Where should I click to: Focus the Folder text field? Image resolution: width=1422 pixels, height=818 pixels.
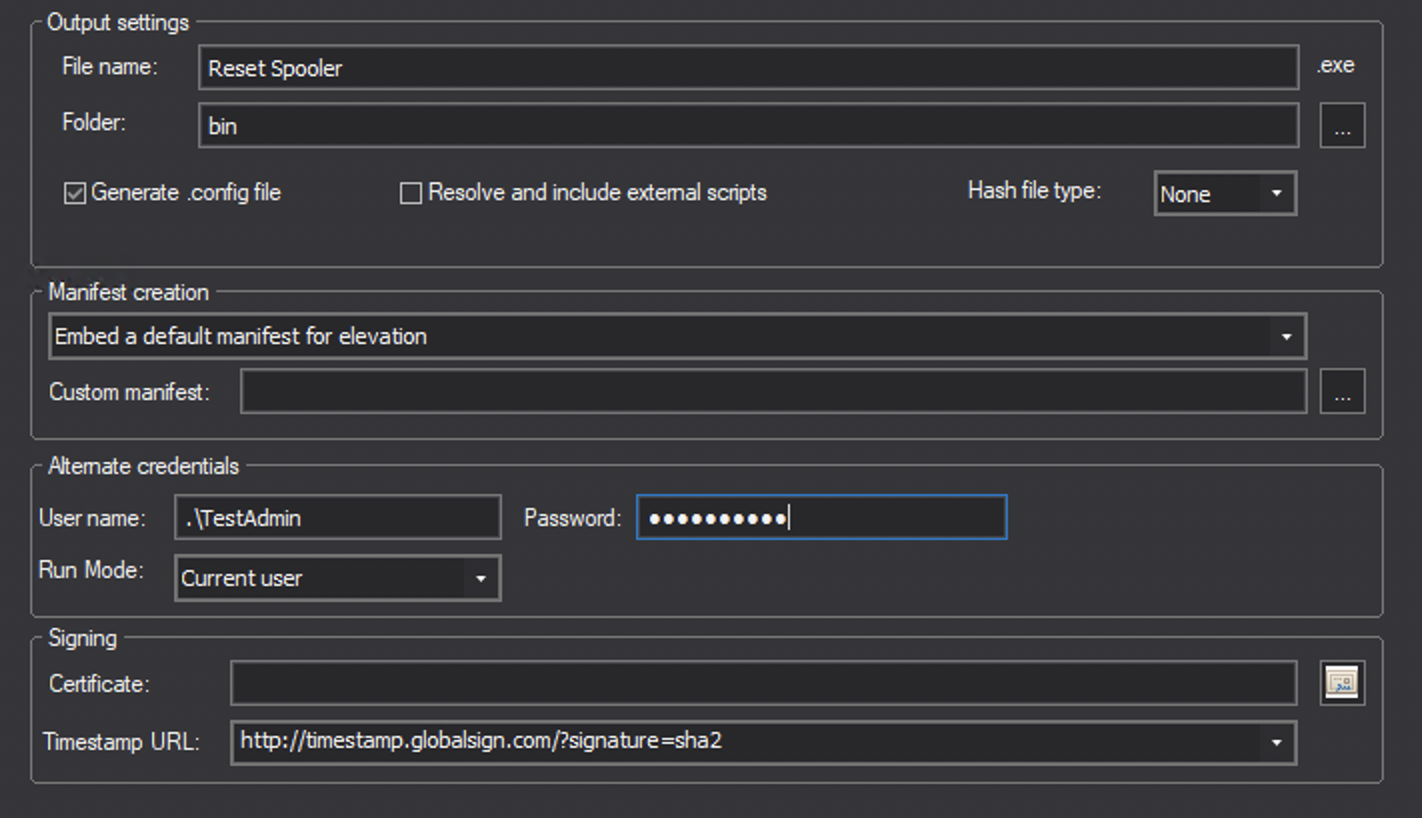pyautogui.click(x=748, y=125)
